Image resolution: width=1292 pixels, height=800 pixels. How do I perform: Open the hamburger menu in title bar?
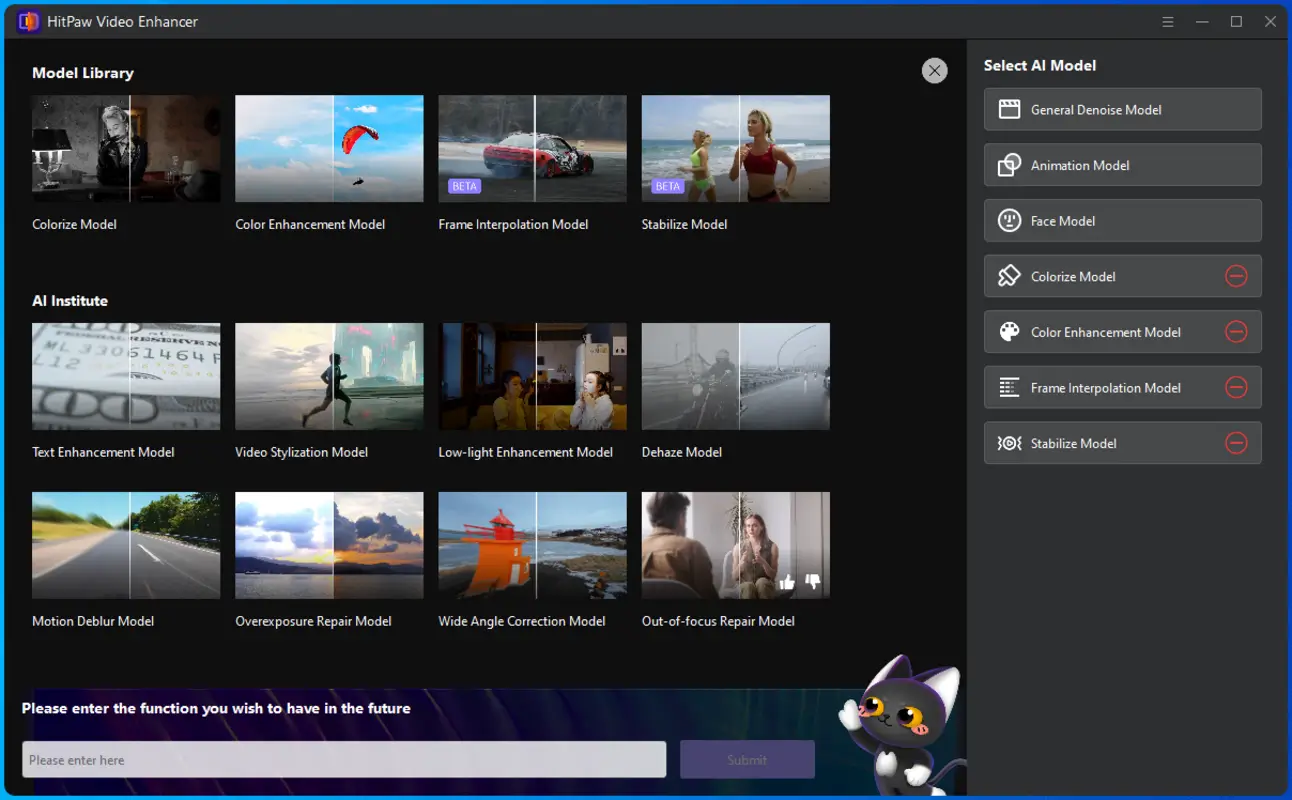(x=1168, y=21)
